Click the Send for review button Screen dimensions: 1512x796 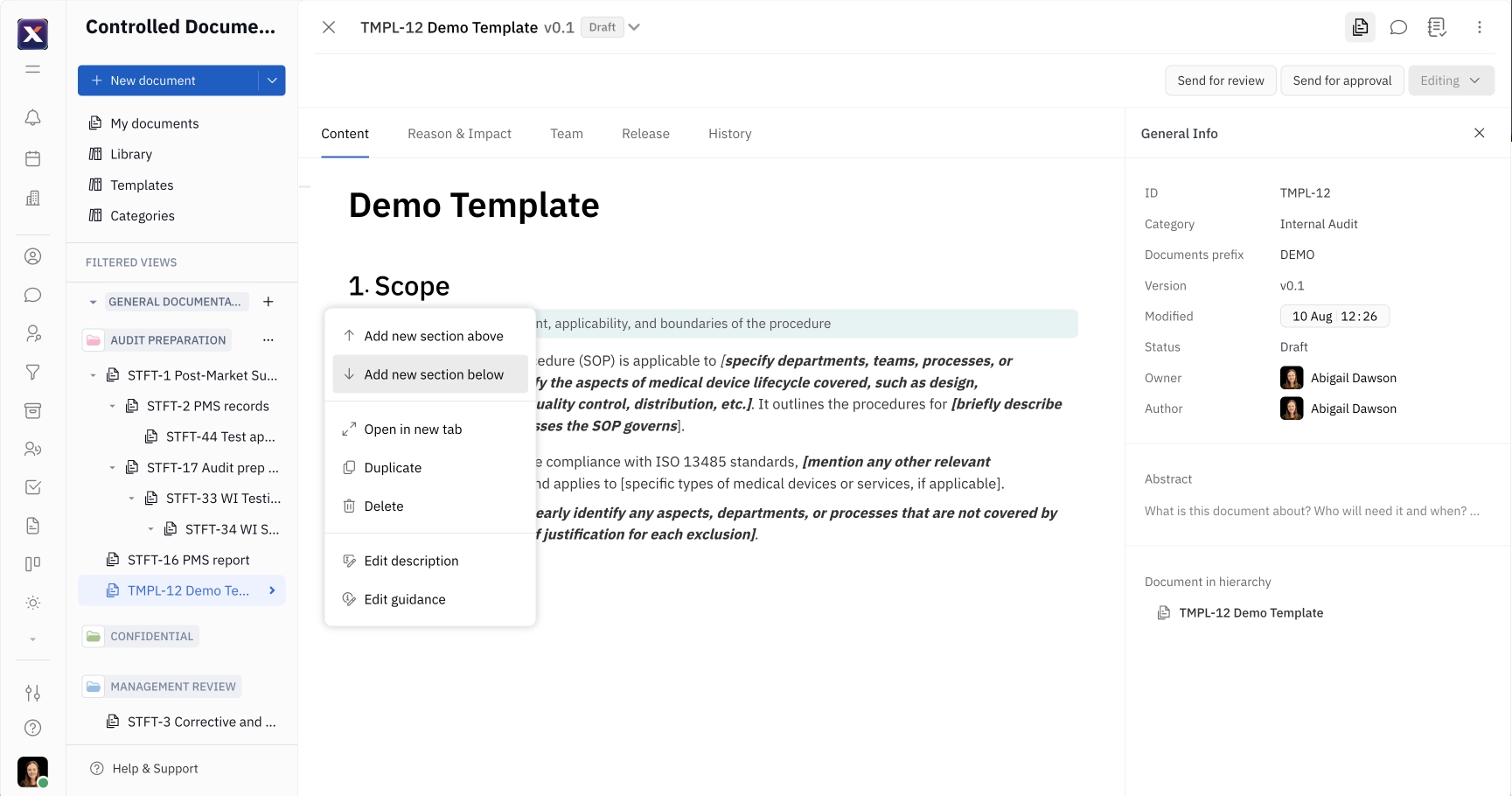1220,80
